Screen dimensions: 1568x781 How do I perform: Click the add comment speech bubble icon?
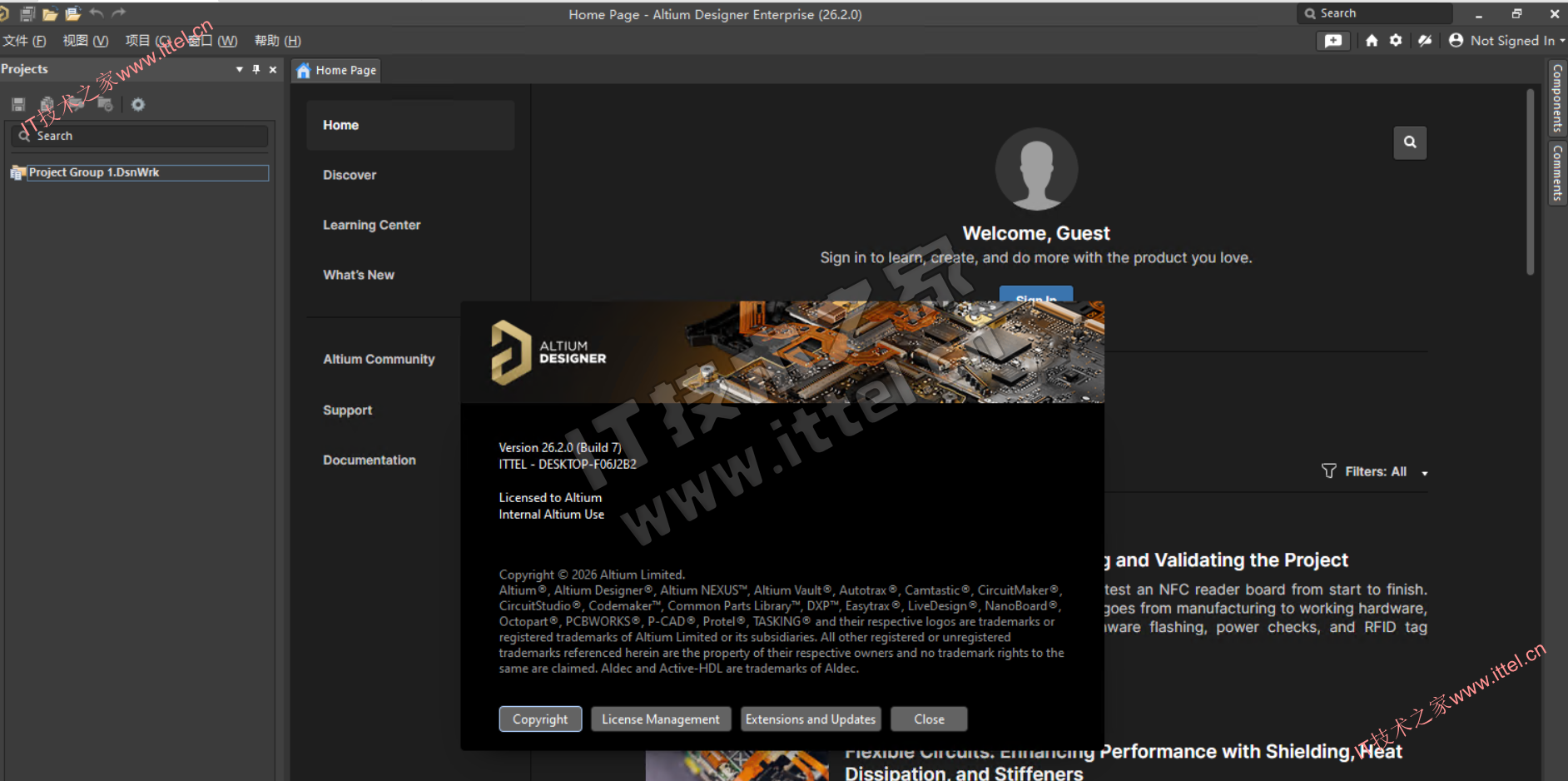point(1332,41)
